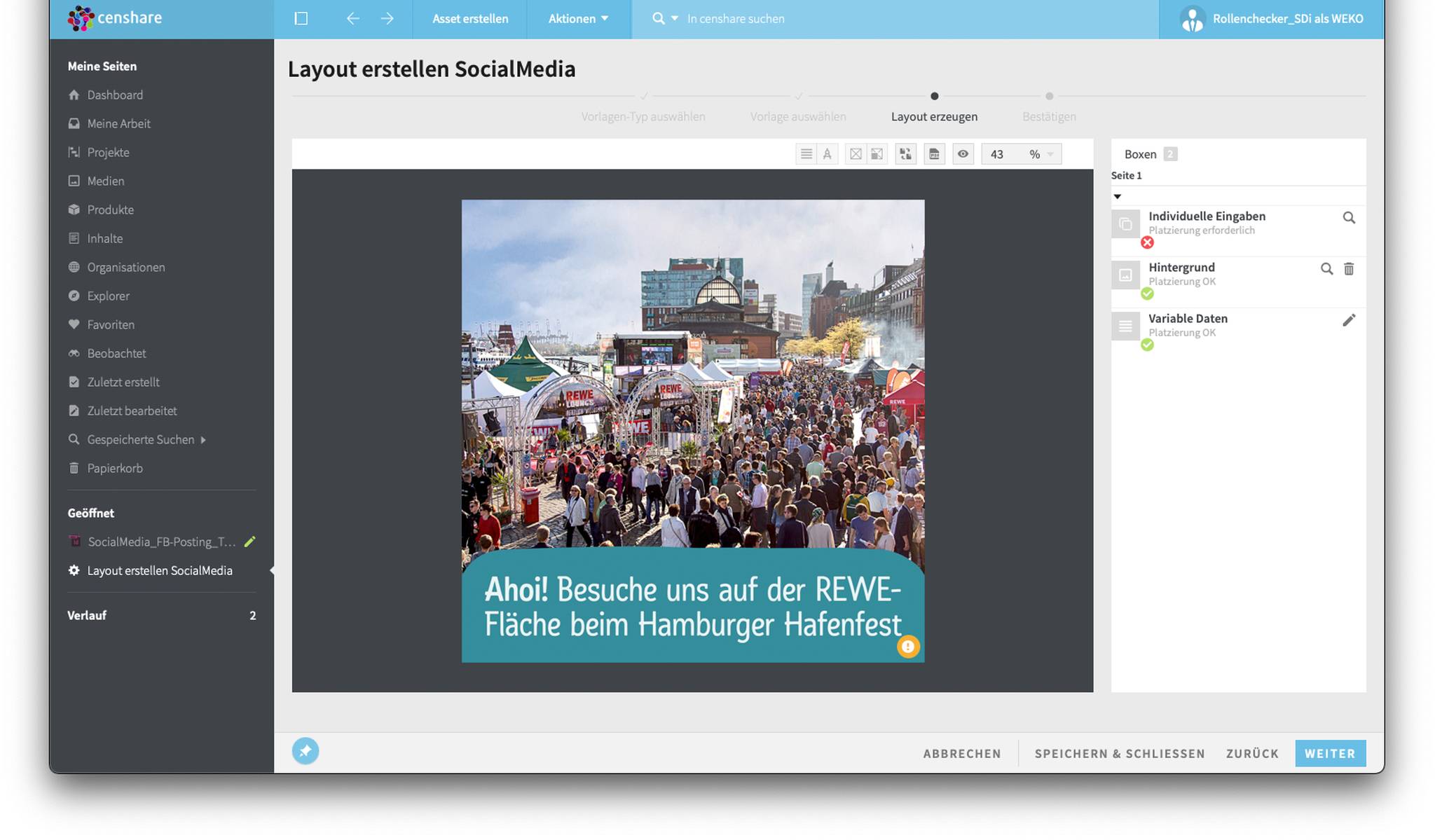The image size is (1435, 840).
Task: Expand the Verlauf section
Action: (x=162, y=616)
